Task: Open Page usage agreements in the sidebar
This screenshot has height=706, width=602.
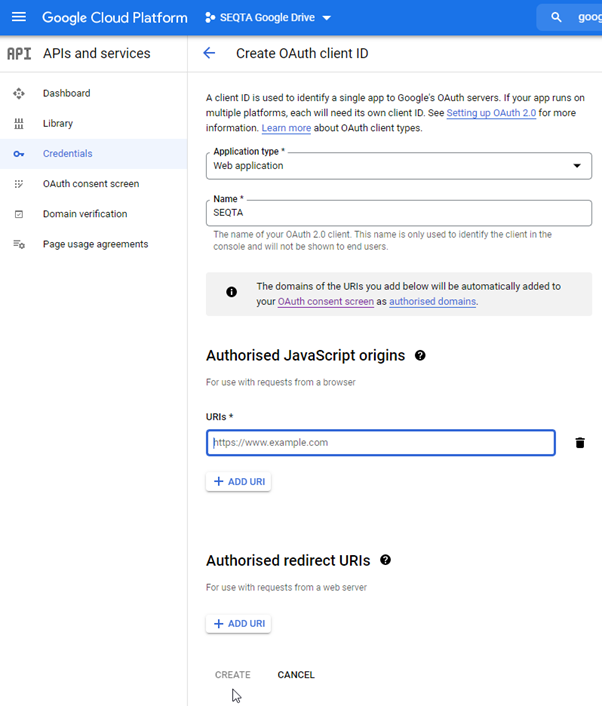Action: click(x=94, y=244)
